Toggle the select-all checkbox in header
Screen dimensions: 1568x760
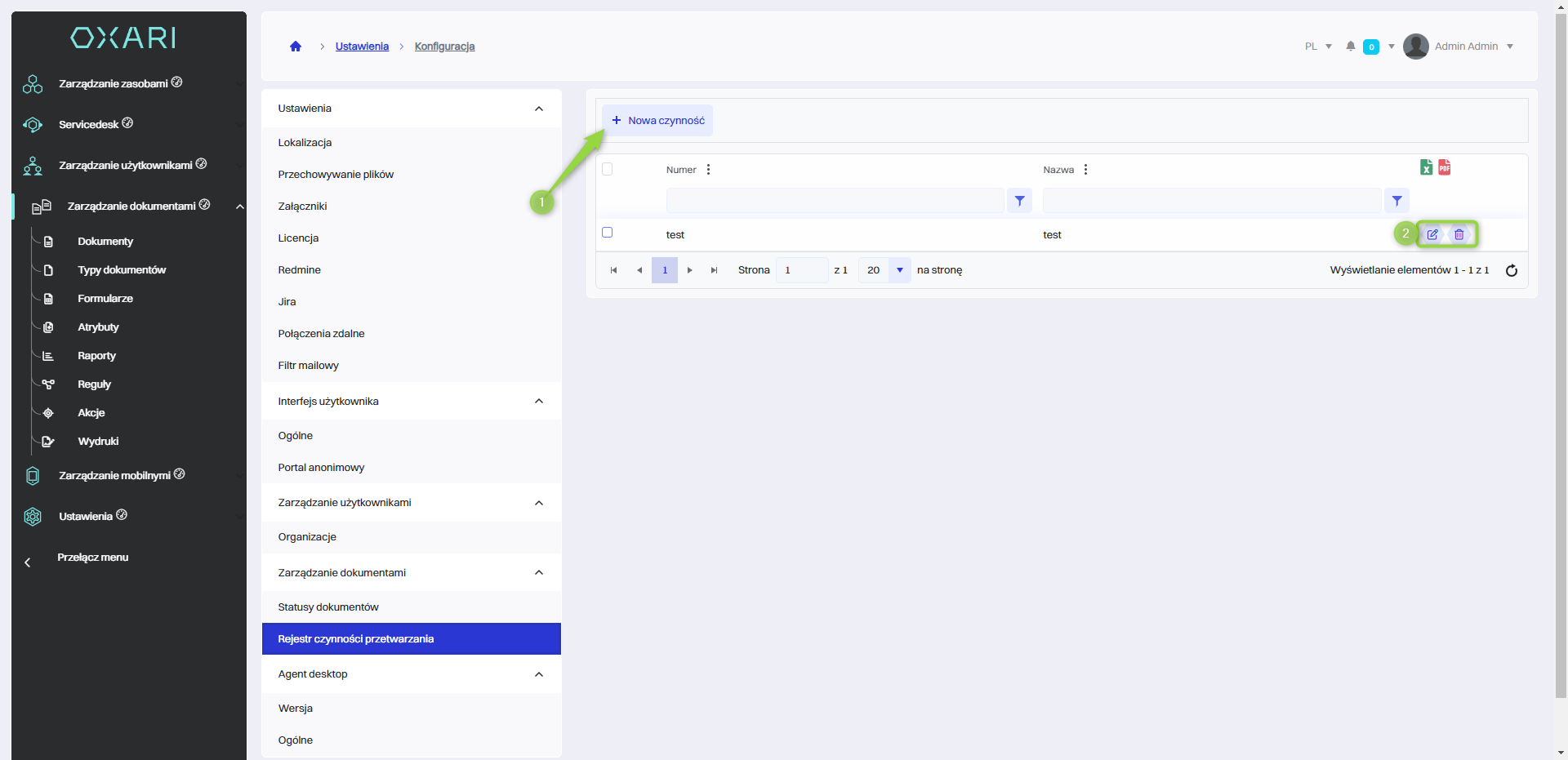click(x=607, y=169)
